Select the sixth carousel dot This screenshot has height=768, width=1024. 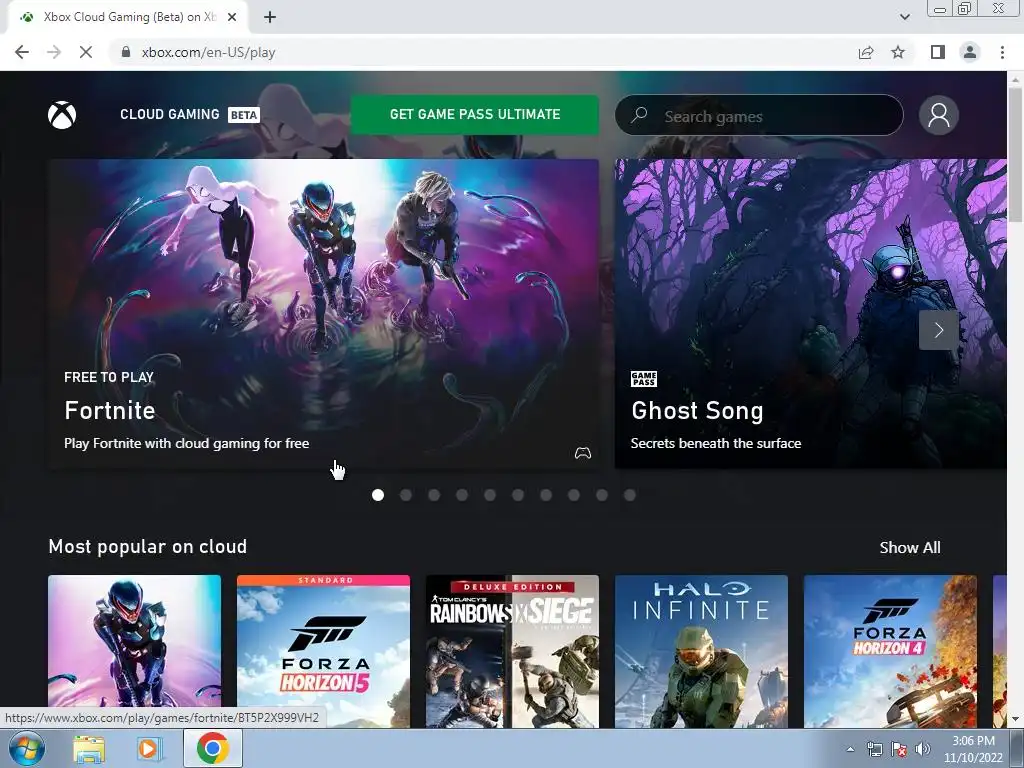(x=518, y=495)
